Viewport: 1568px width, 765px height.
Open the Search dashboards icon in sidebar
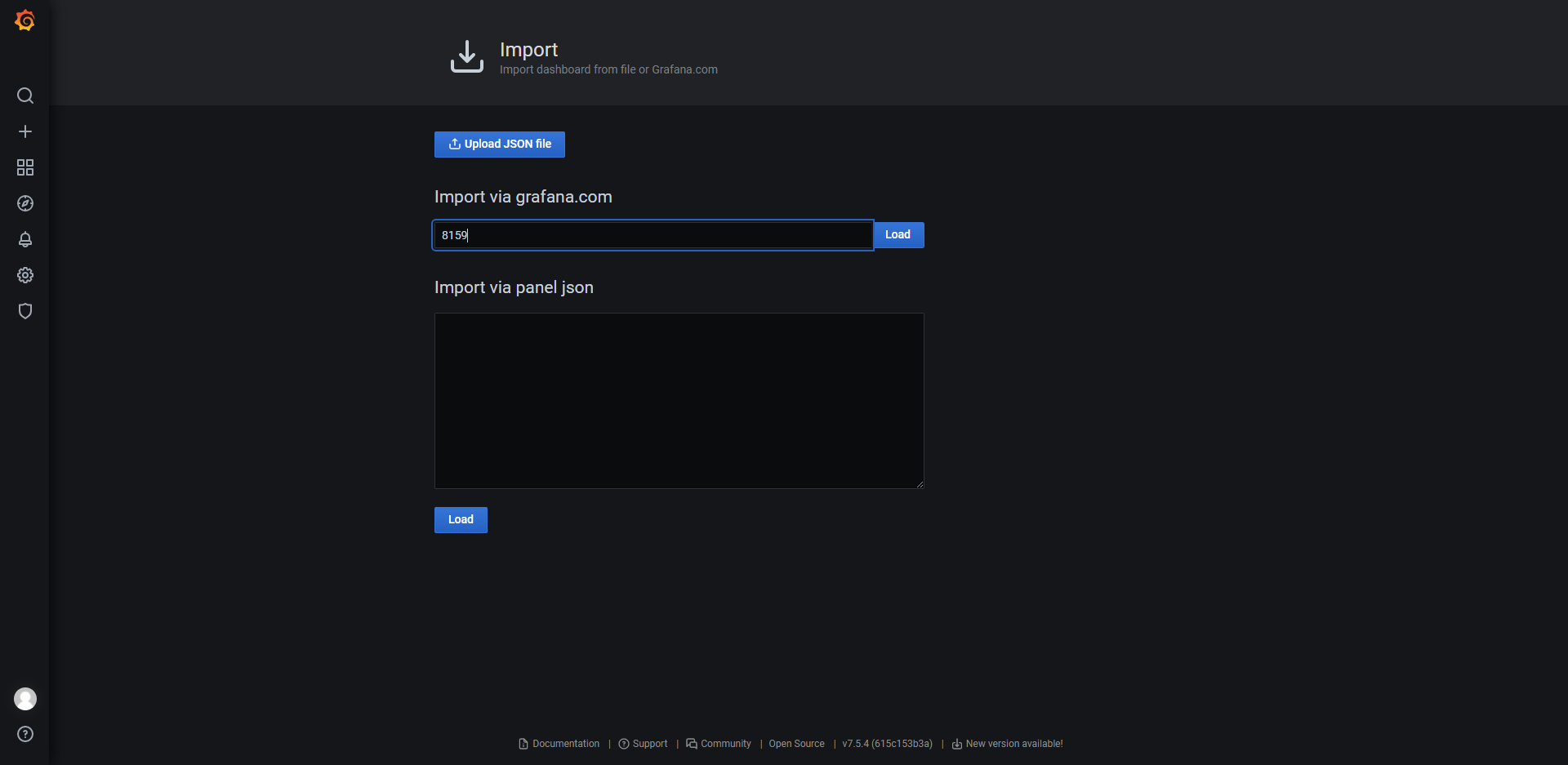click(25, 96)
